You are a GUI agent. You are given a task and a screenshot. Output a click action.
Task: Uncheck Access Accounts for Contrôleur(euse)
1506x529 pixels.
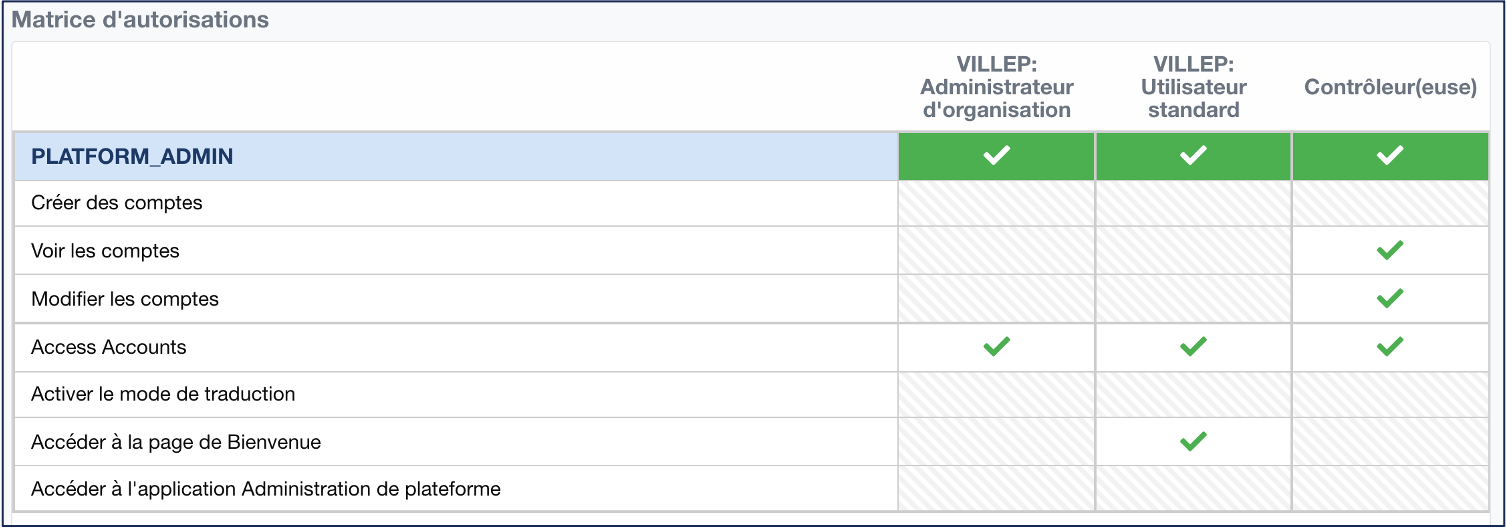(1389, 346)
